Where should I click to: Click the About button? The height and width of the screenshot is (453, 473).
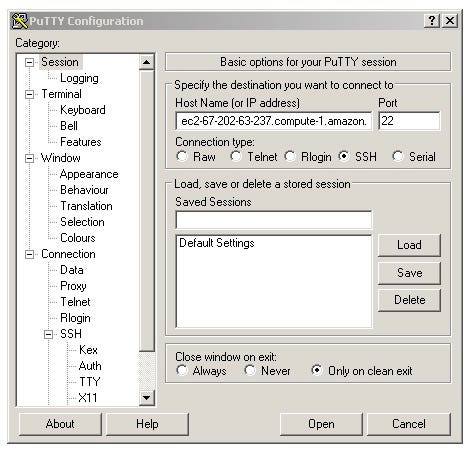[x=60, y=424]
